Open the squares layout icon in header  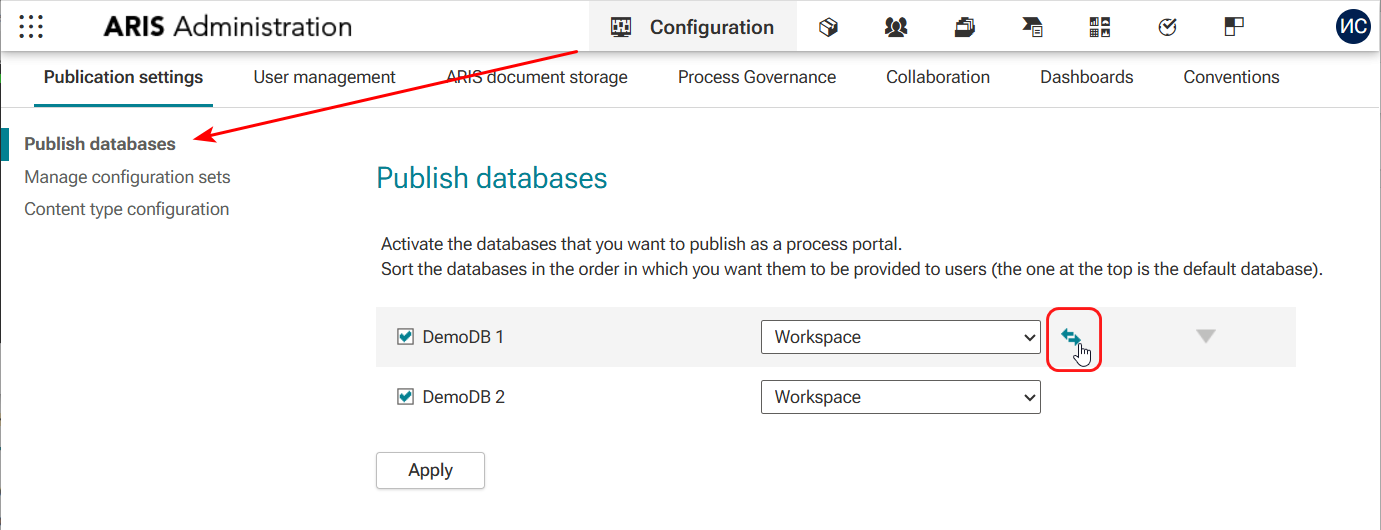click(x=1234, y=27)
